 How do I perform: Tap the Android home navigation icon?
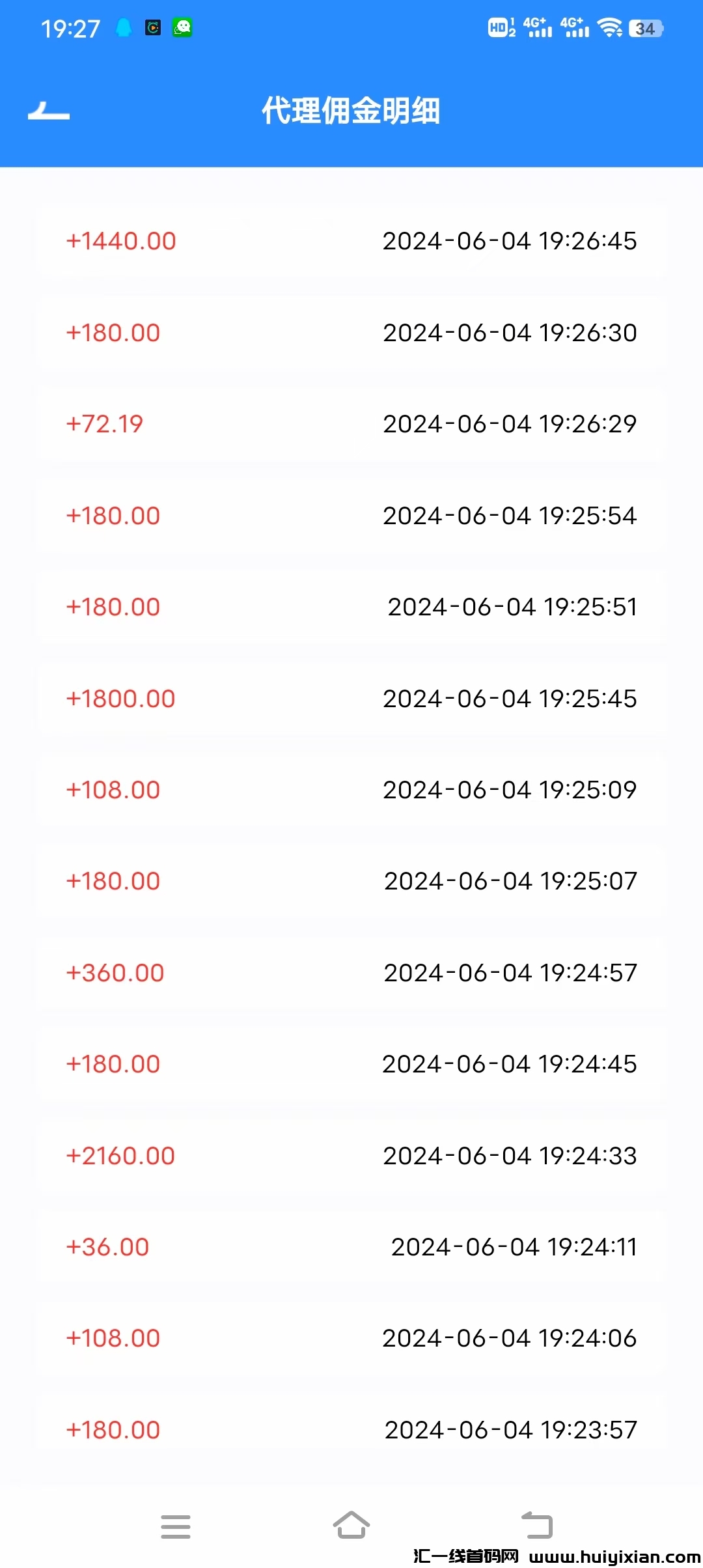point(351,1526)
